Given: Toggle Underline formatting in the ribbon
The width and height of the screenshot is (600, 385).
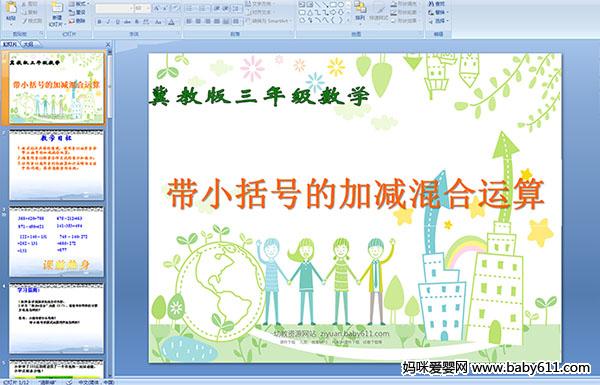Looking at the screenshot, I should [117, 22].
